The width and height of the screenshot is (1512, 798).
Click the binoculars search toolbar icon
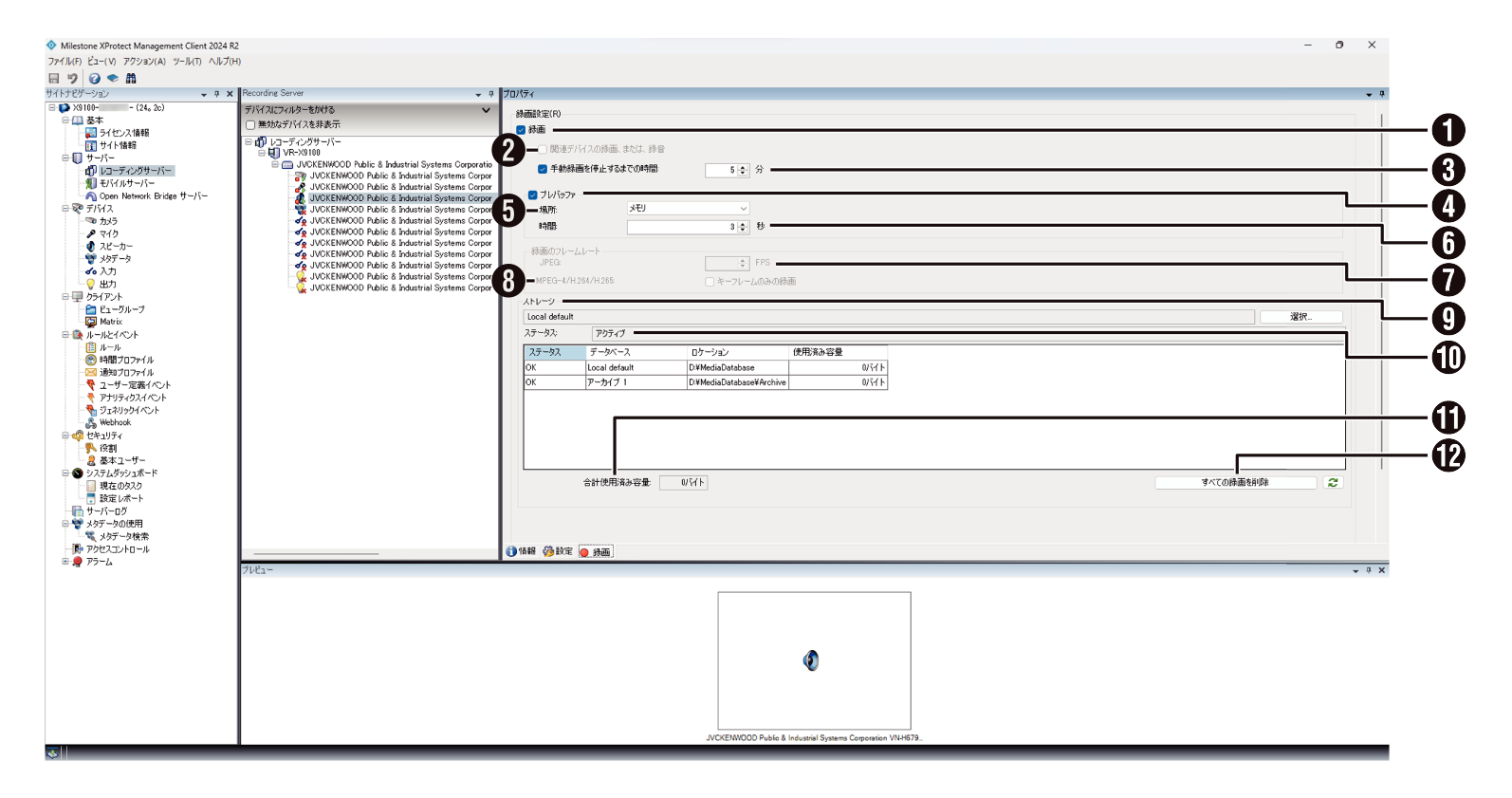131,79
